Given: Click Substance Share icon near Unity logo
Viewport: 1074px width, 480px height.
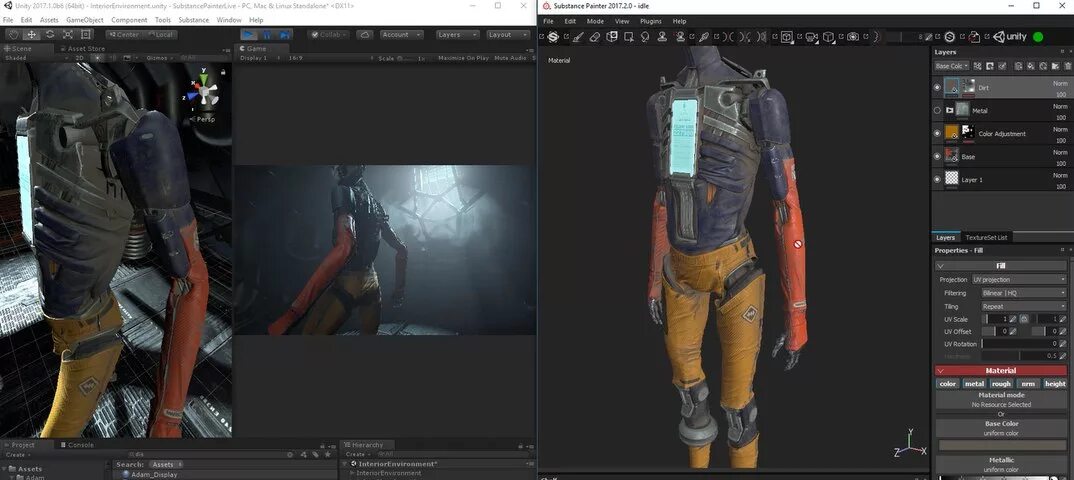Looking at the screenshot, I should (950, 37).
